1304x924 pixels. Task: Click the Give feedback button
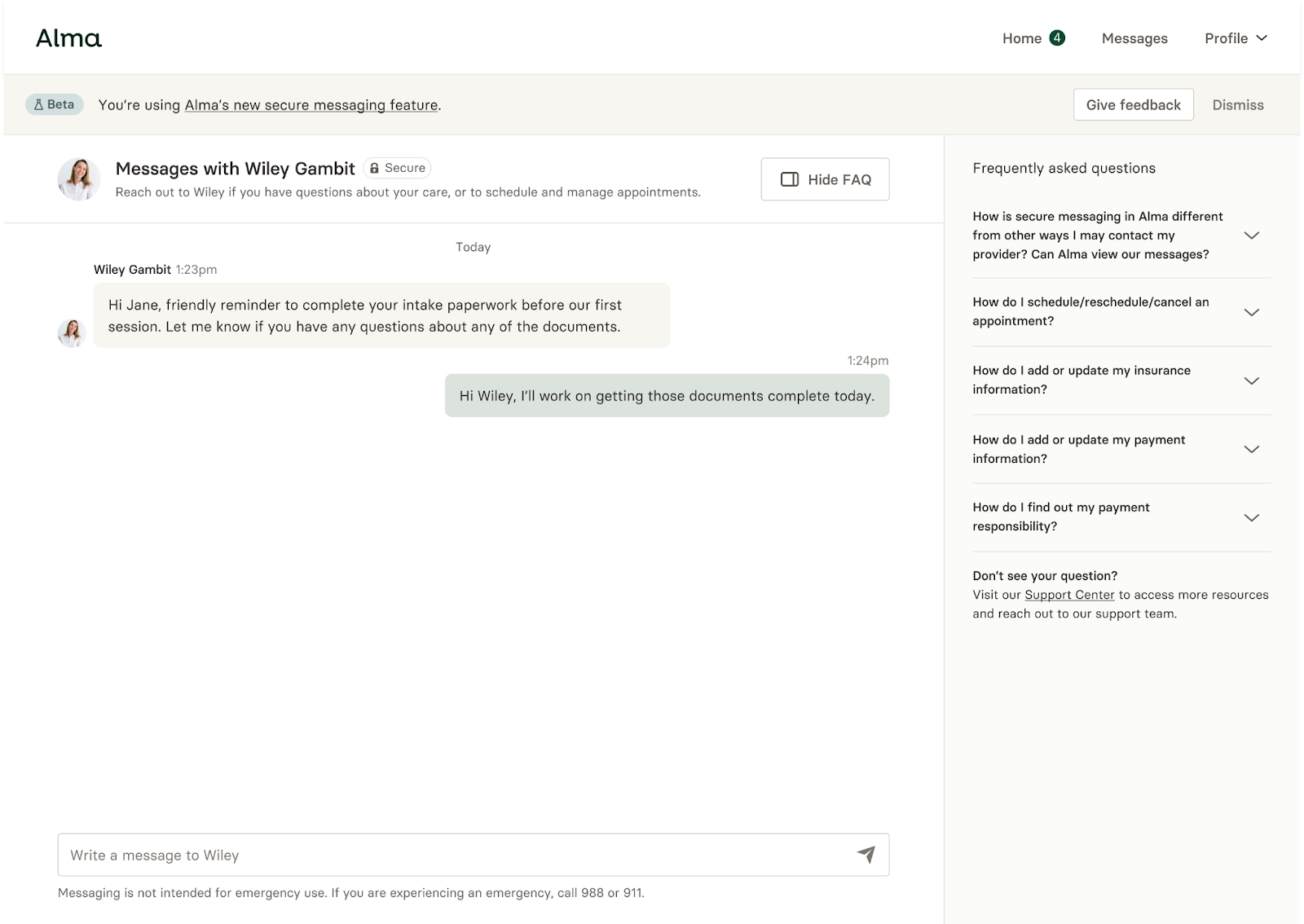click(1133, 105)
